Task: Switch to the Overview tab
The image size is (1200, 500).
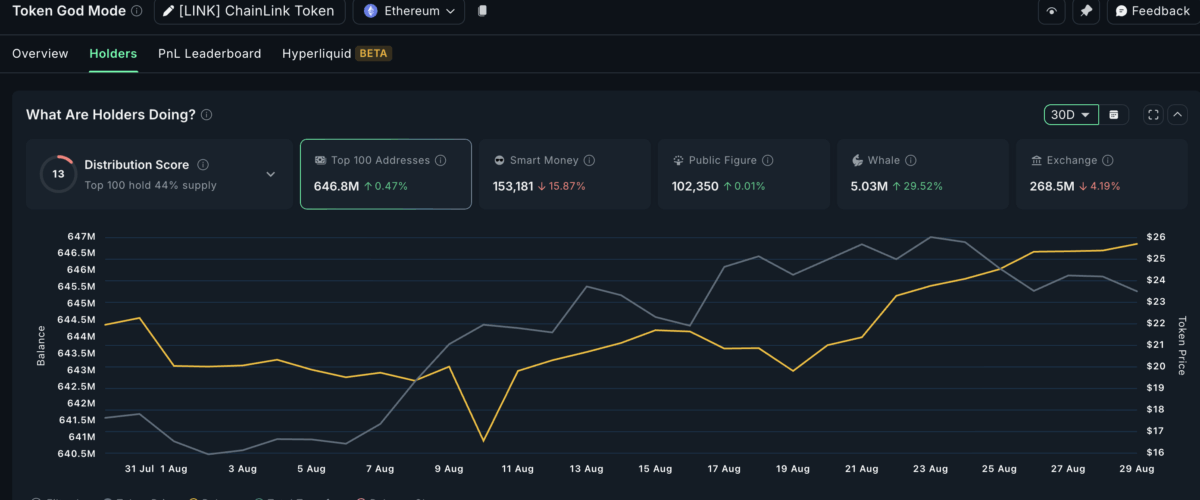Action: pos(40,54)
